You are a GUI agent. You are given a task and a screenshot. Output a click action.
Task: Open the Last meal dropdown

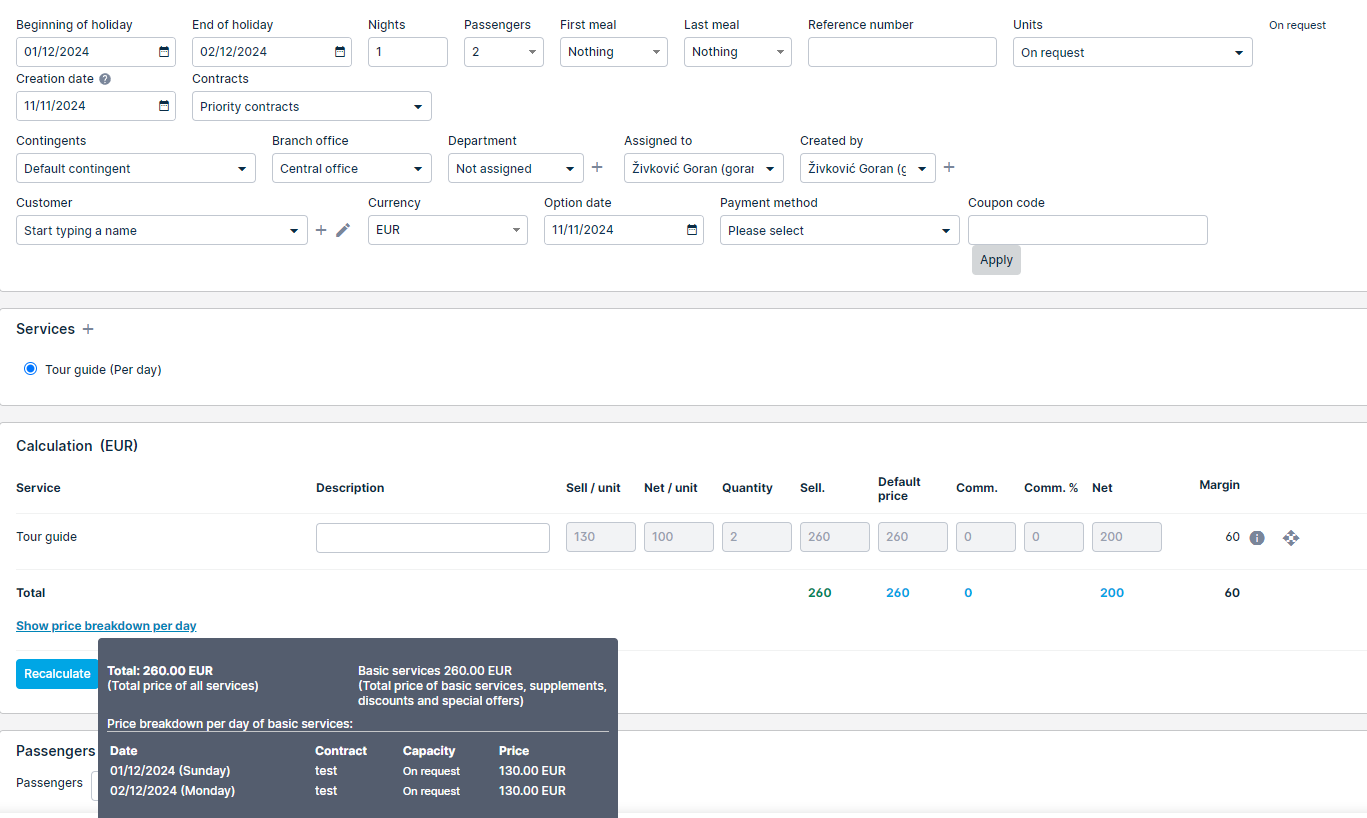(x=738, y=52)
